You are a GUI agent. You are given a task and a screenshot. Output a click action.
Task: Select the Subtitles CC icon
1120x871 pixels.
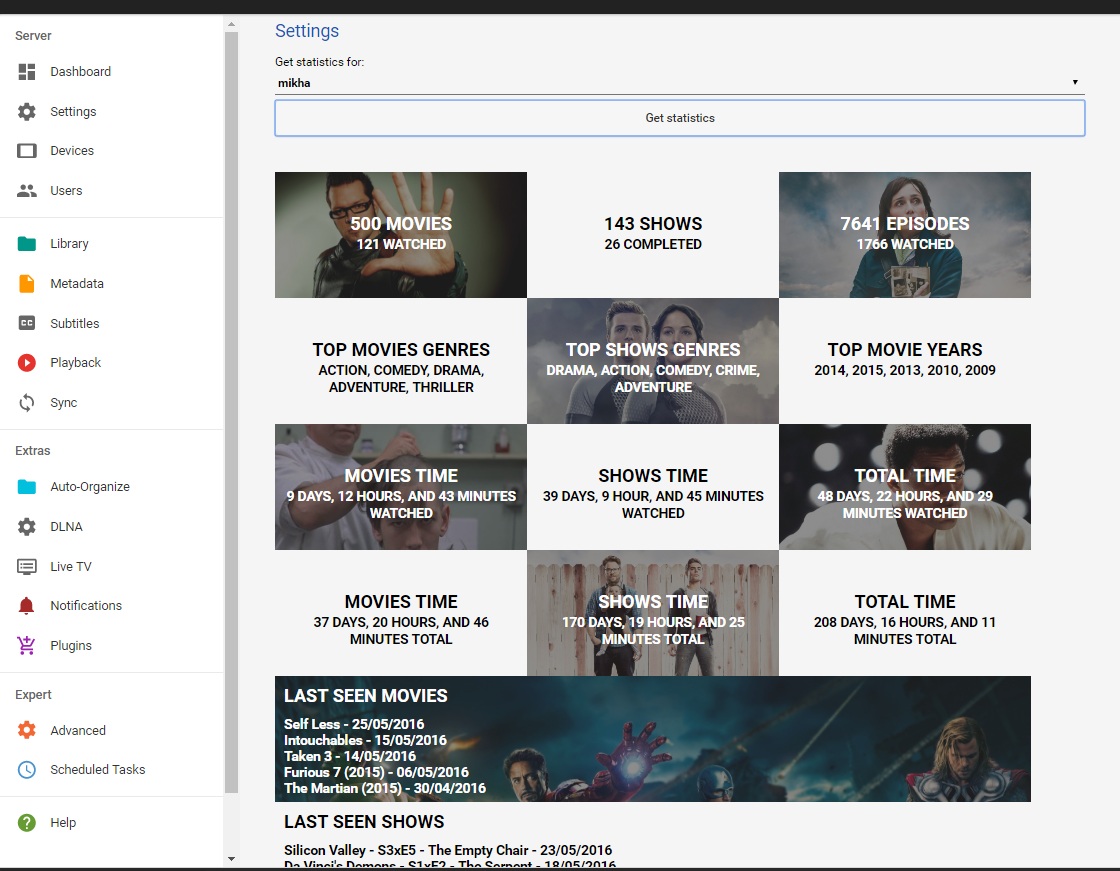(26, 323)
